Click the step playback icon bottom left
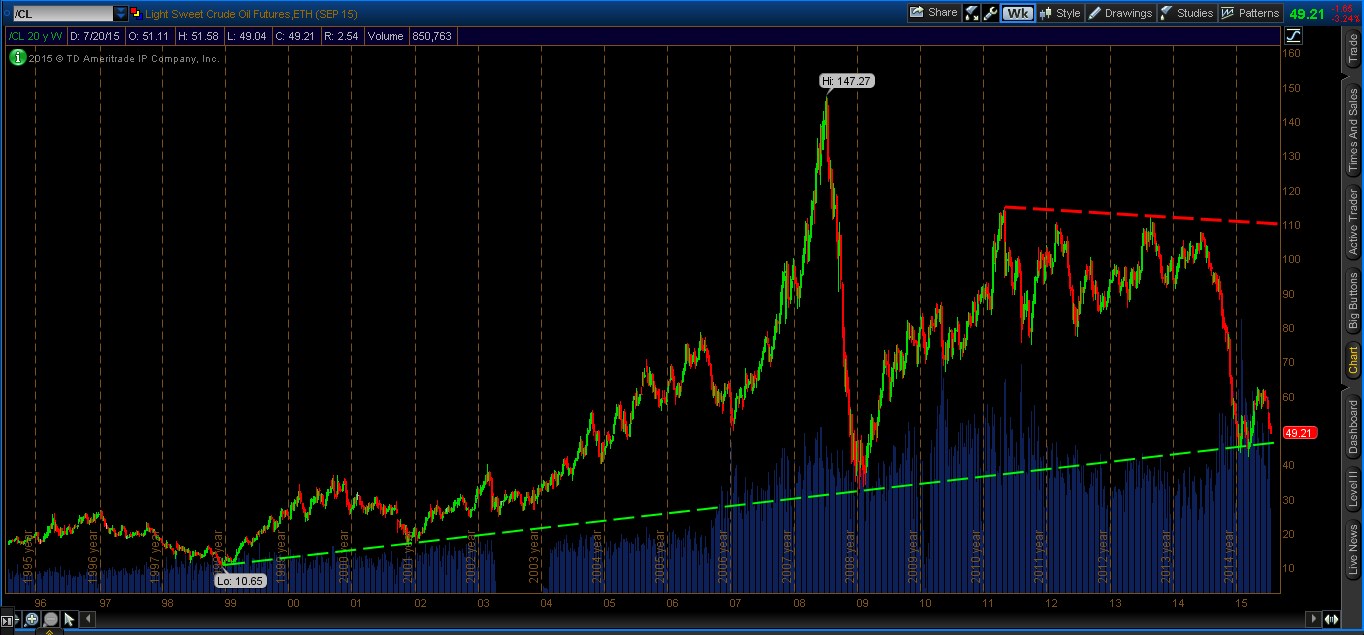The height and width of the screenshot is (635, 1364). 8,620
